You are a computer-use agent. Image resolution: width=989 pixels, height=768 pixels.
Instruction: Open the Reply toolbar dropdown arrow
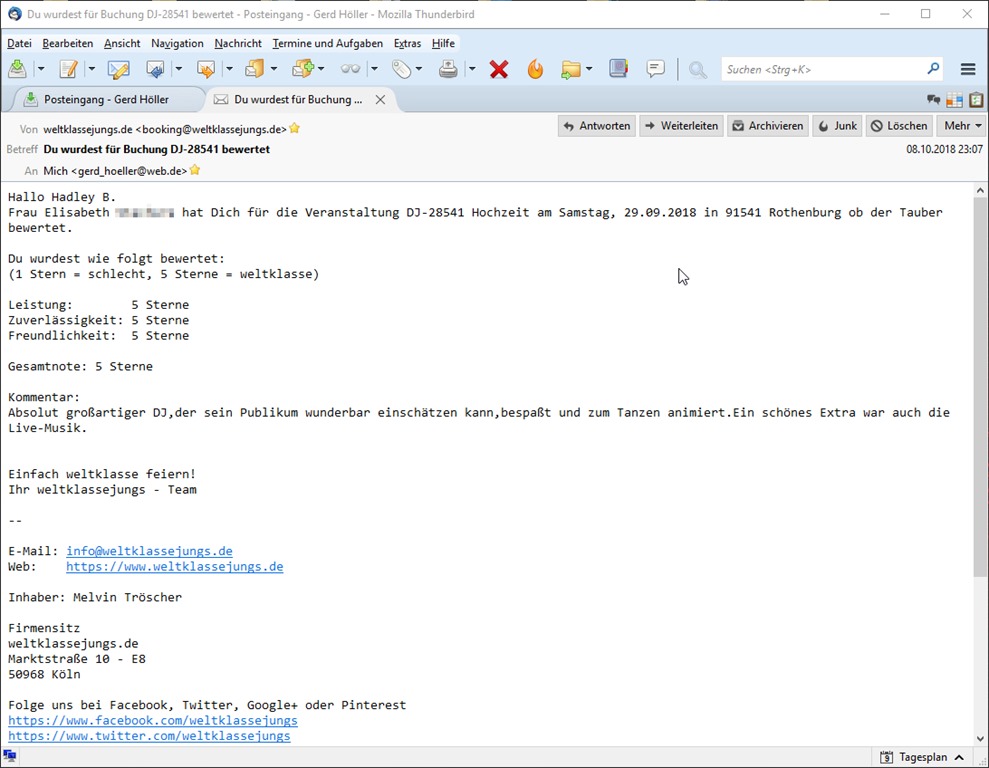tap(178, 69)
